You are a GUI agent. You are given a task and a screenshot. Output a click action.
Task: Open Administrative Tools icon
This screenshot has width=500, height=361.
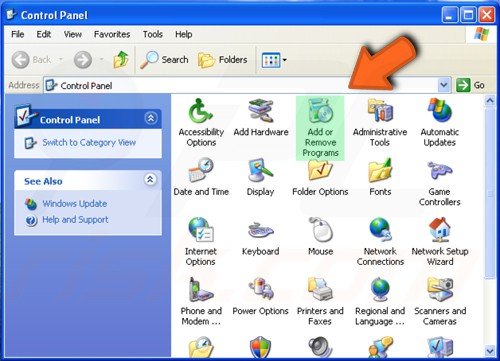(380, 110)
